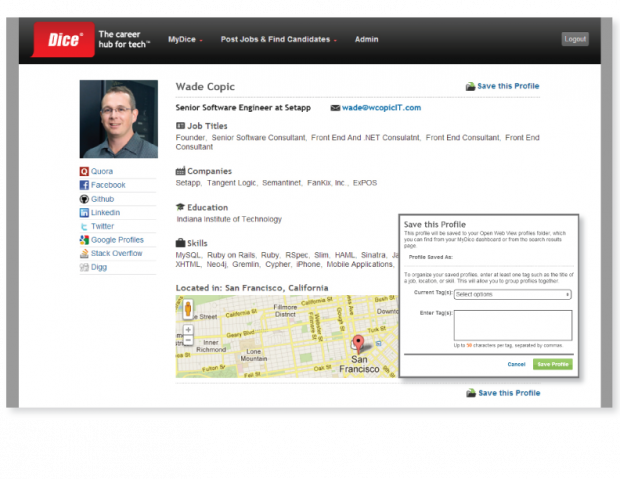Click Indiana Institute of Technology text
Viewport: 620px width, 479px height.
229,219
